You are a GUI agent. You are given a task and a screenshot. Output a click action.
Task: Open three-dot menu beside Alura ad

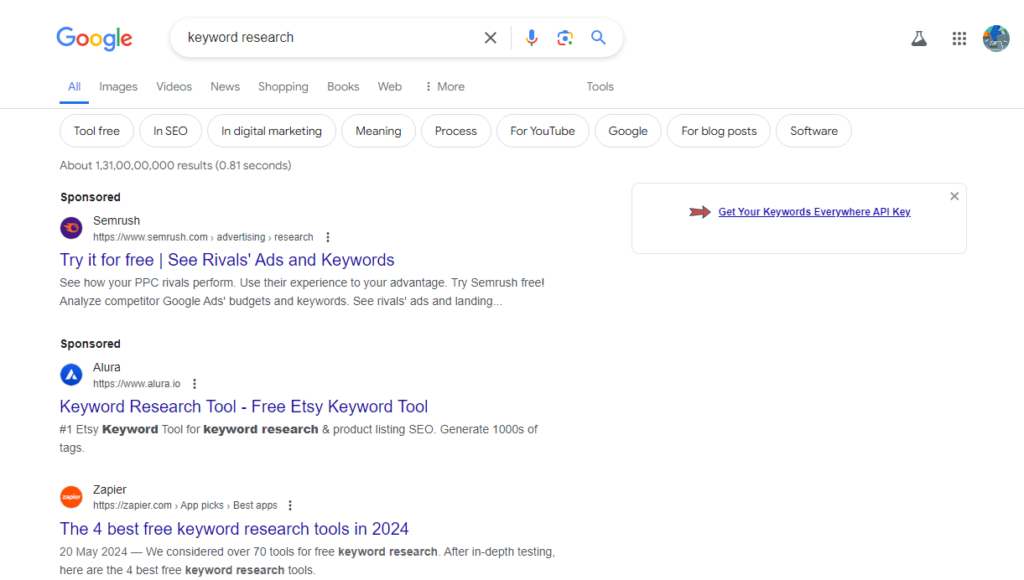coord(195,384)
